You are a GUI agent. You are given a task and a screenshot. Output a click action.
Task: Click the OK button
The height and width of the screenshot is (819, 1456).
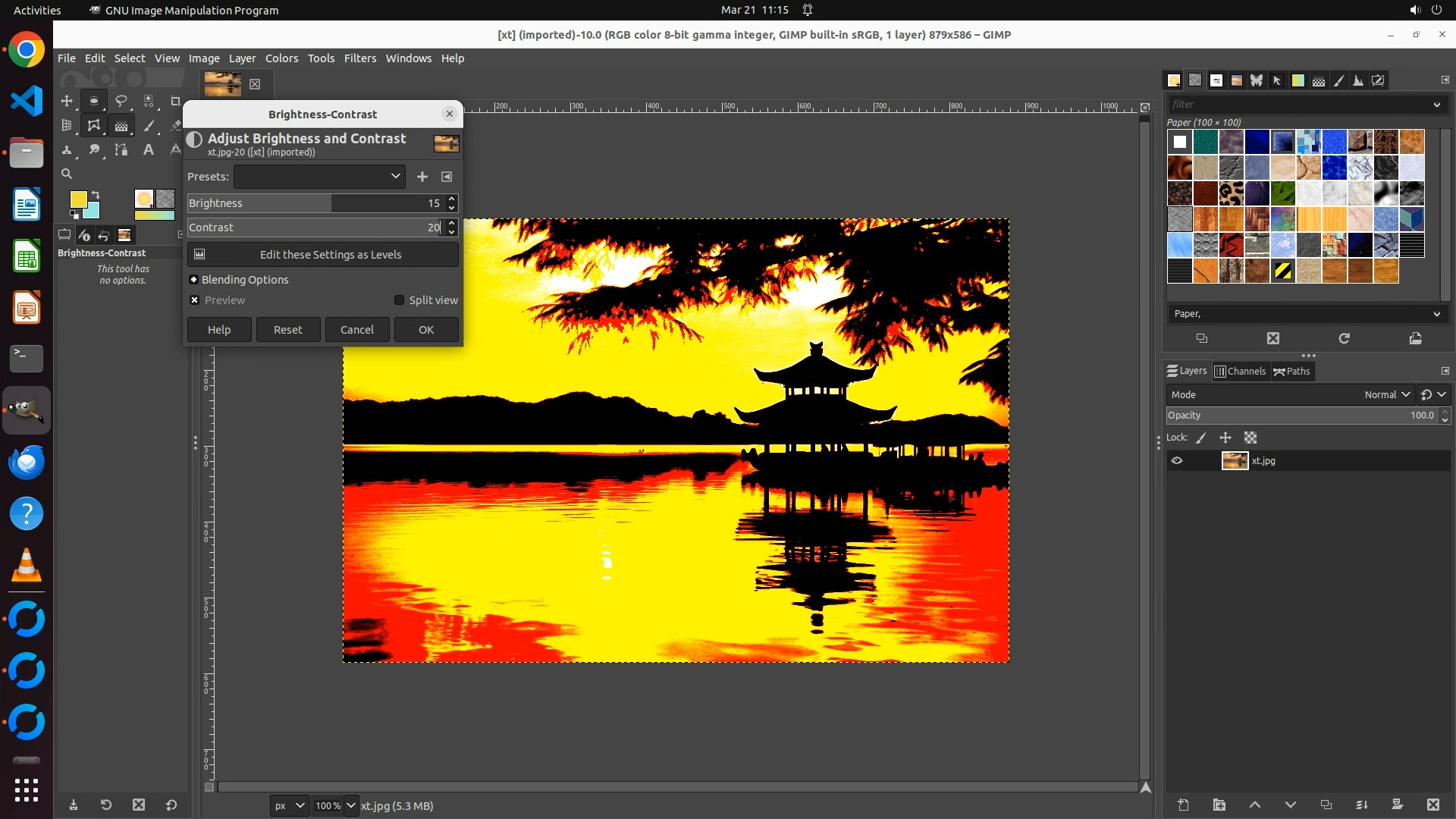(x=425, y=330)
